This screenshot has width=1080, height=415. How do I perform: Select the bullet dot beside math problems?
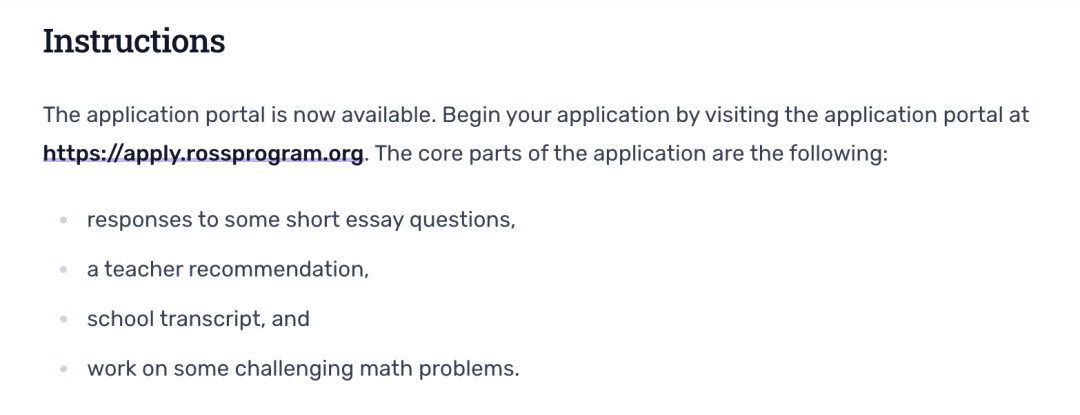coord(63,369)
